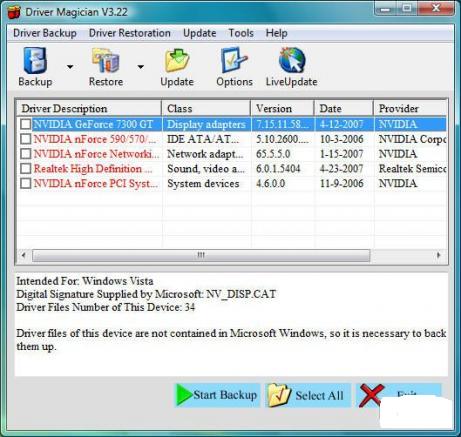Expand the Backup dropdown arrow
The height and width of the screenshot is (437, 461).
[70, 67]
